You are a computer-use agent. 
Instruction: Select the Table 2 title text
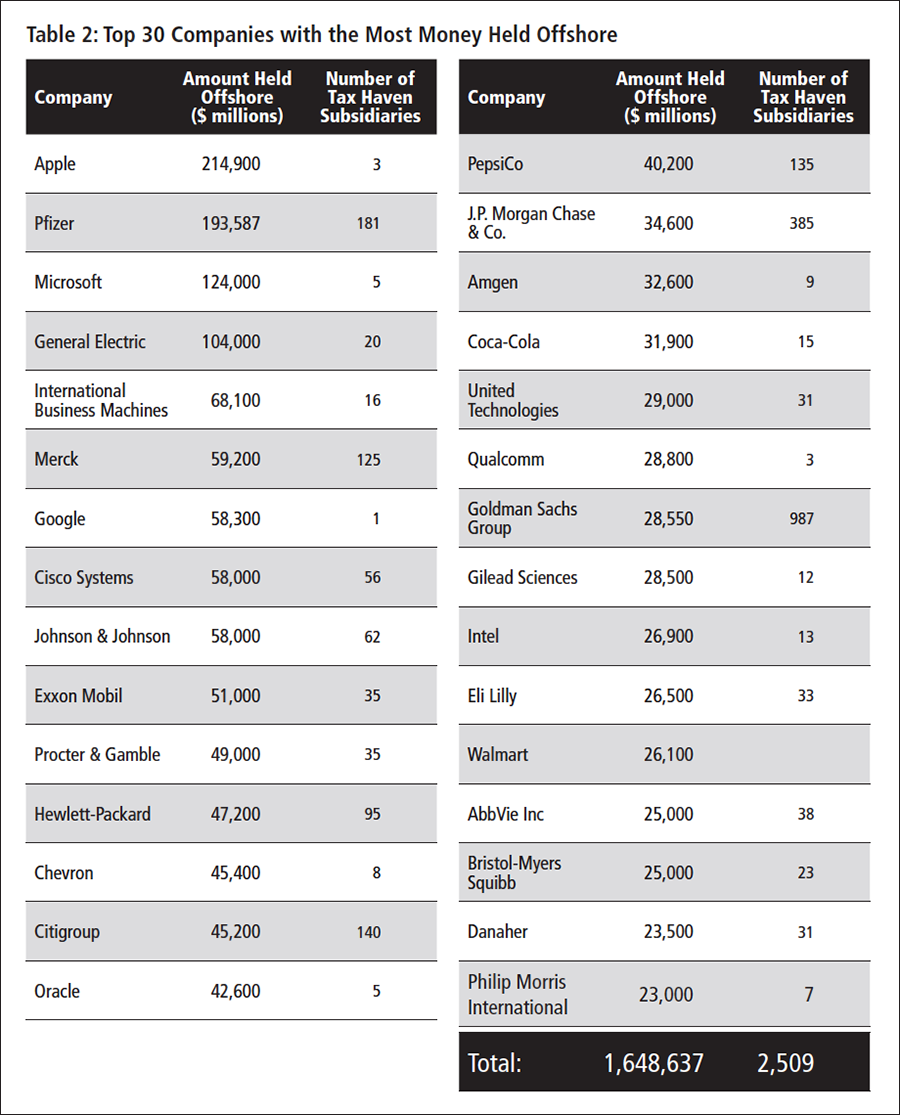pyautogui.click(x=322, y=34)
